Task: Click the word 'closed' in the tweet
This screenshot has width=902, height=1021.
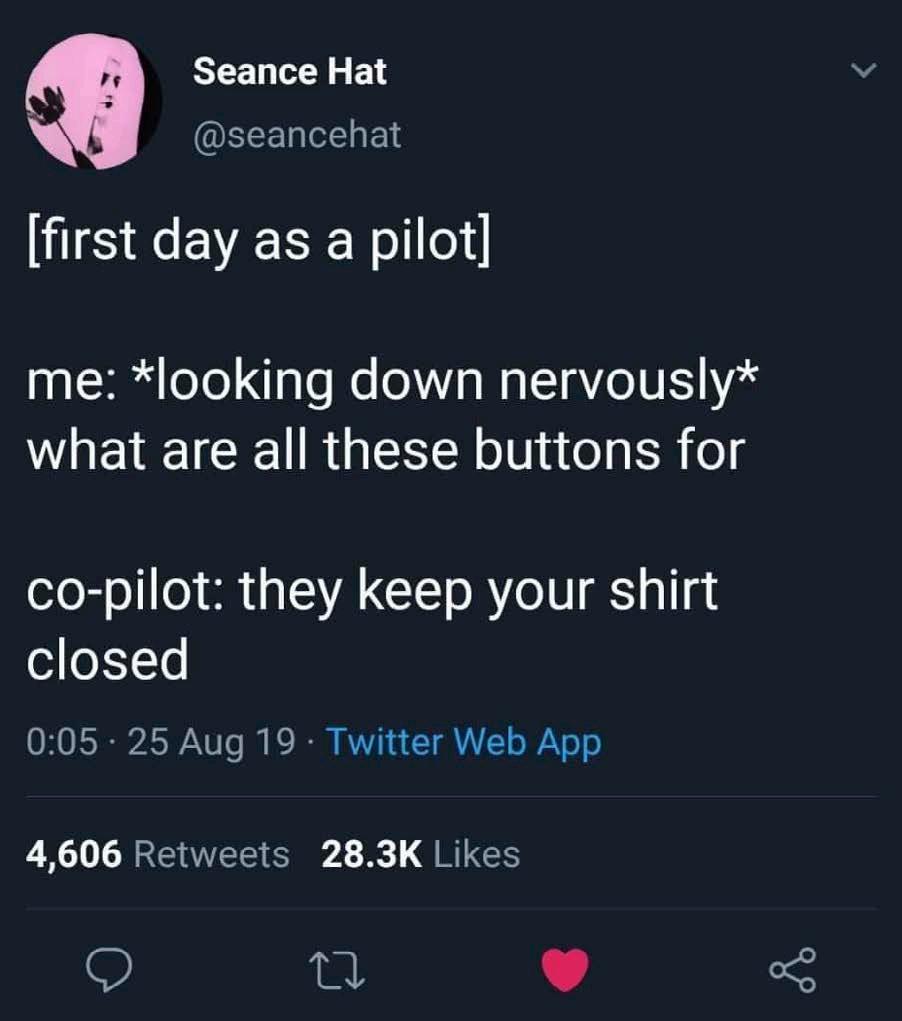Action: click(x=107, y=659)
